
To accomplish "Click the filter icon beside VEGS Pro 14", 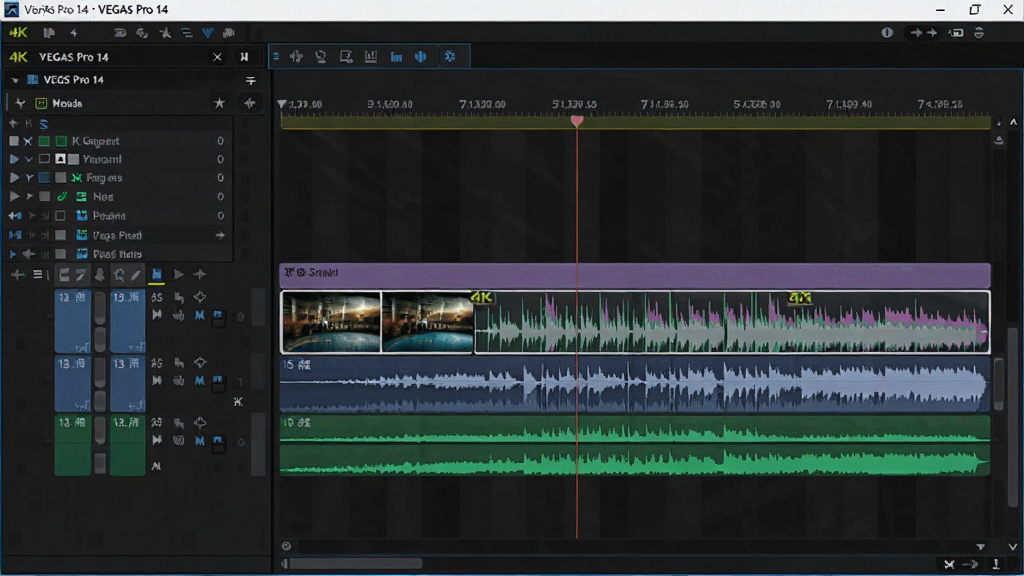I will (x=250, y=80).
